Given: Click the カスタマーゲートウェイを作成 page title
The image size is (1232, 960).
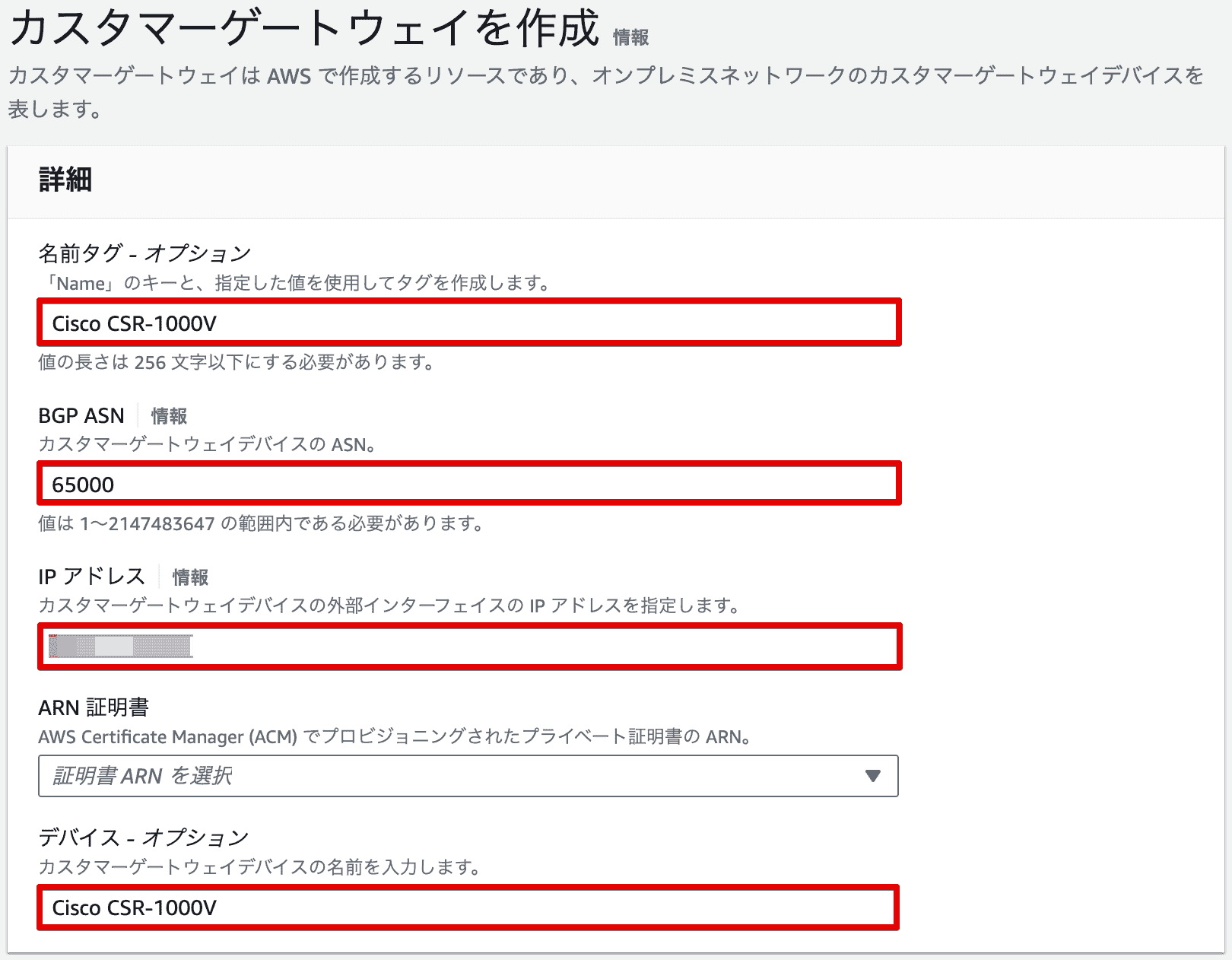Looking at the screenshot, I should [304, 29].
